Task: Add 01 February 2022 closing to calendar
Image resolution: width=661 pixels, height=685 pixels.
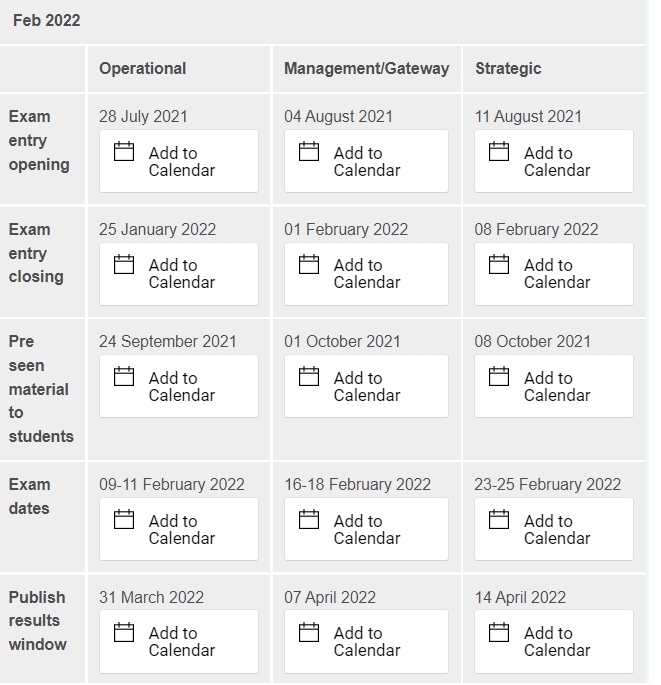Action: pos(366,274)
